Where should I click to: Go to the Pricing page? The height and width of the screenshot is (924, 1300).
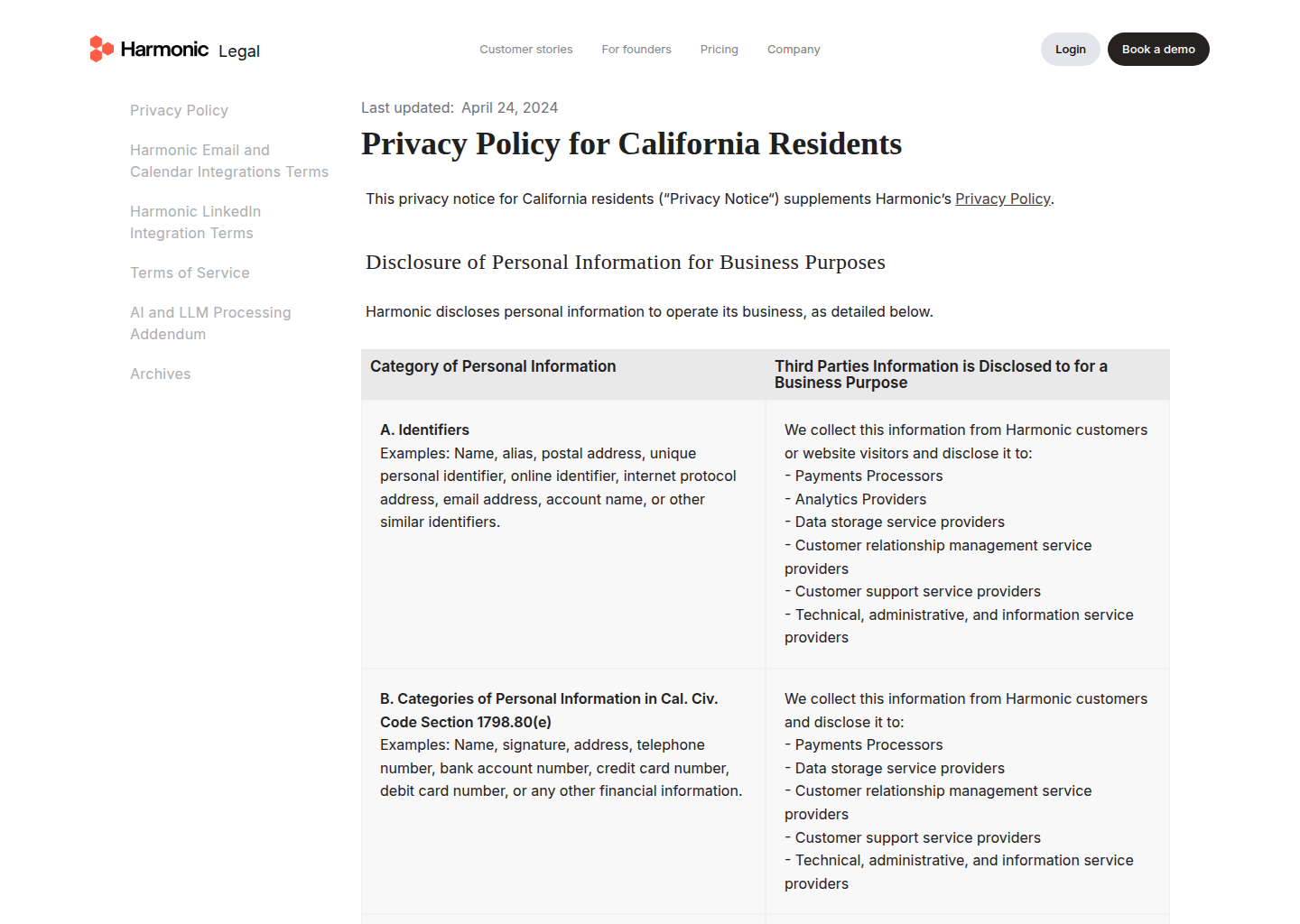point(719,50)
